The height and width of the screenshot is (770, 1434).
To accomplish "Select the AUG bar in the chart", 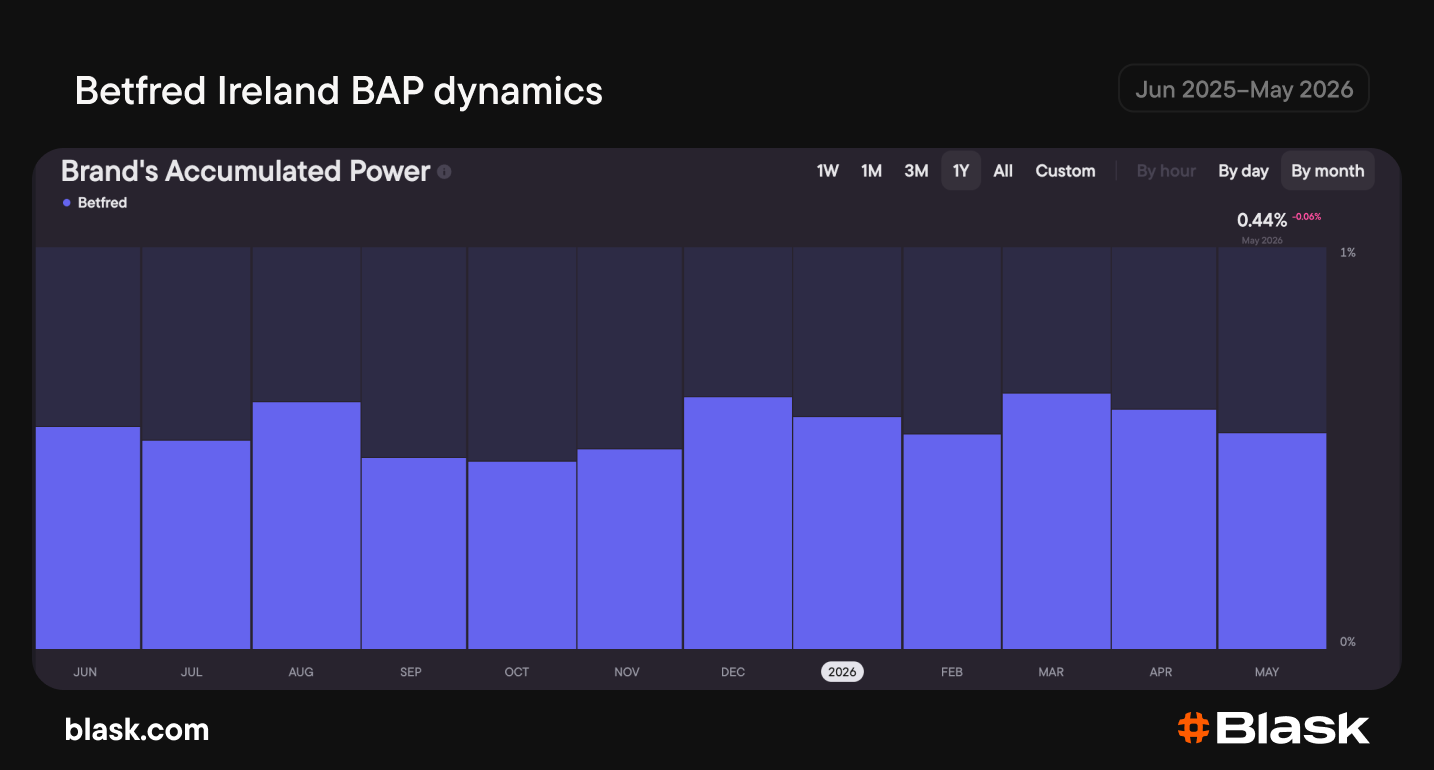I will 306,526.
